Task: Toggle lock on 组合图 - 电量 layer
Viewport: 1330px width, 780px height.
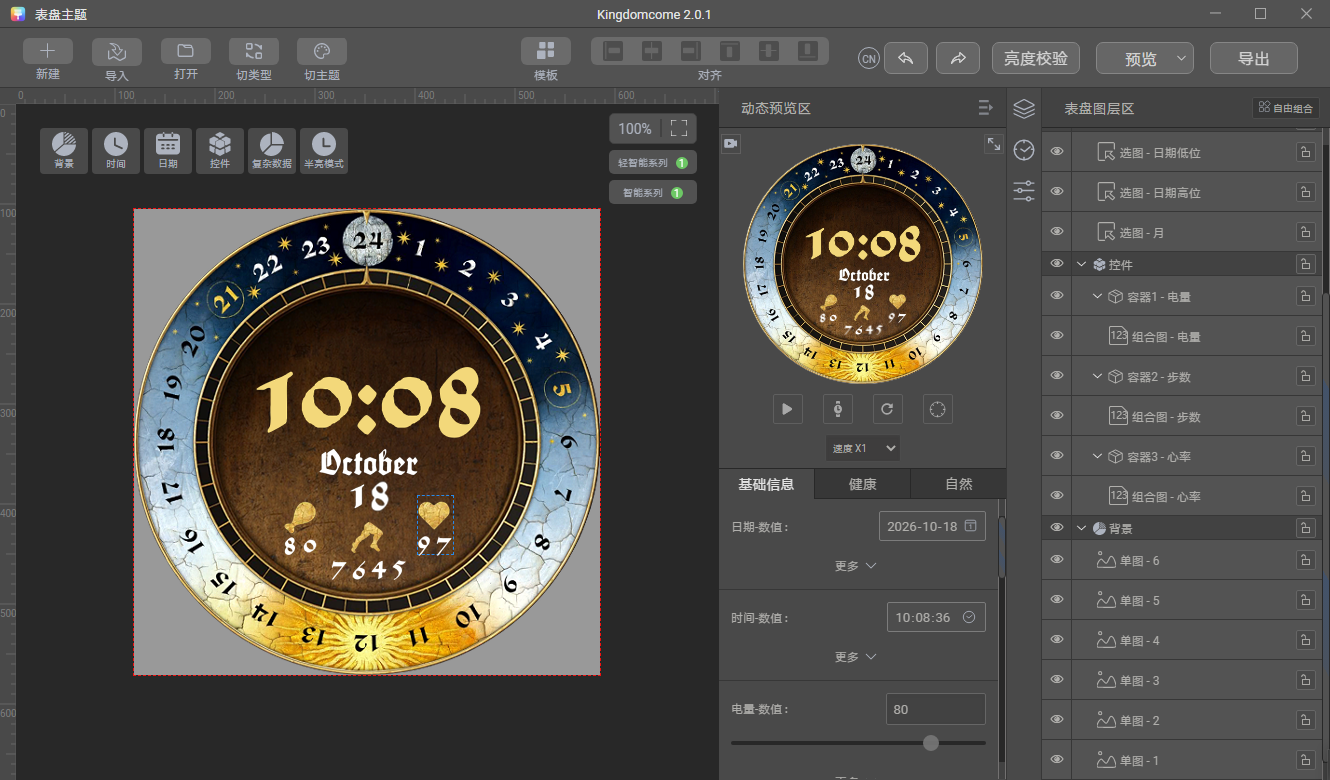Action: [1305, 337]
